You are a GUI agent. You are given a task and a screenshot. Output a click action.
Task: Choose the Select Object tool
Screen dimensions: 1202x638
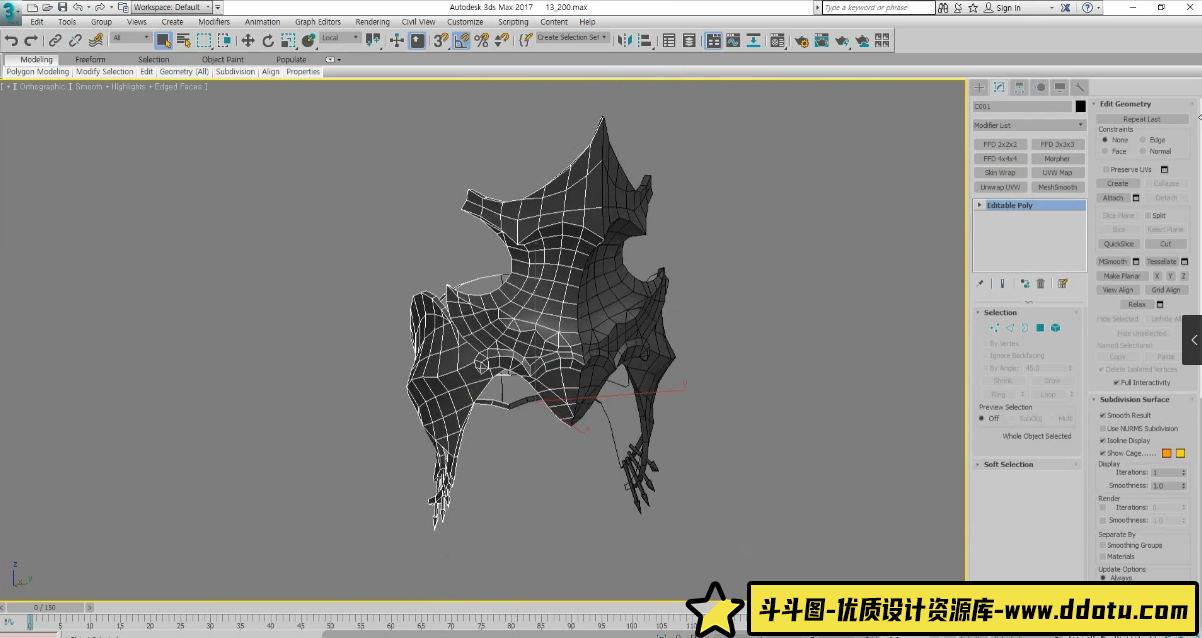pos(163,40)
